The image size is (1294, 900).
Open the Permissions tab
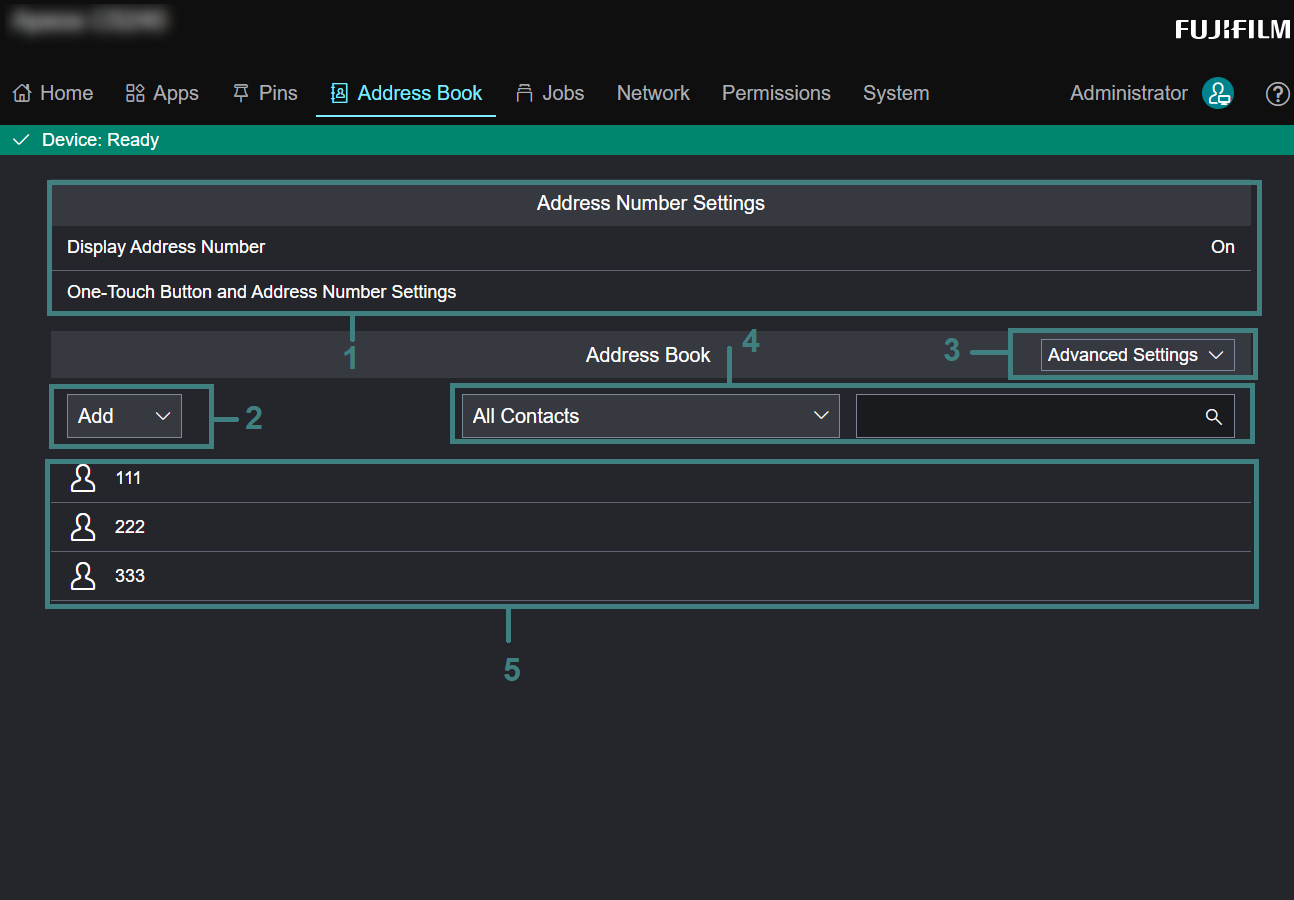776,93
